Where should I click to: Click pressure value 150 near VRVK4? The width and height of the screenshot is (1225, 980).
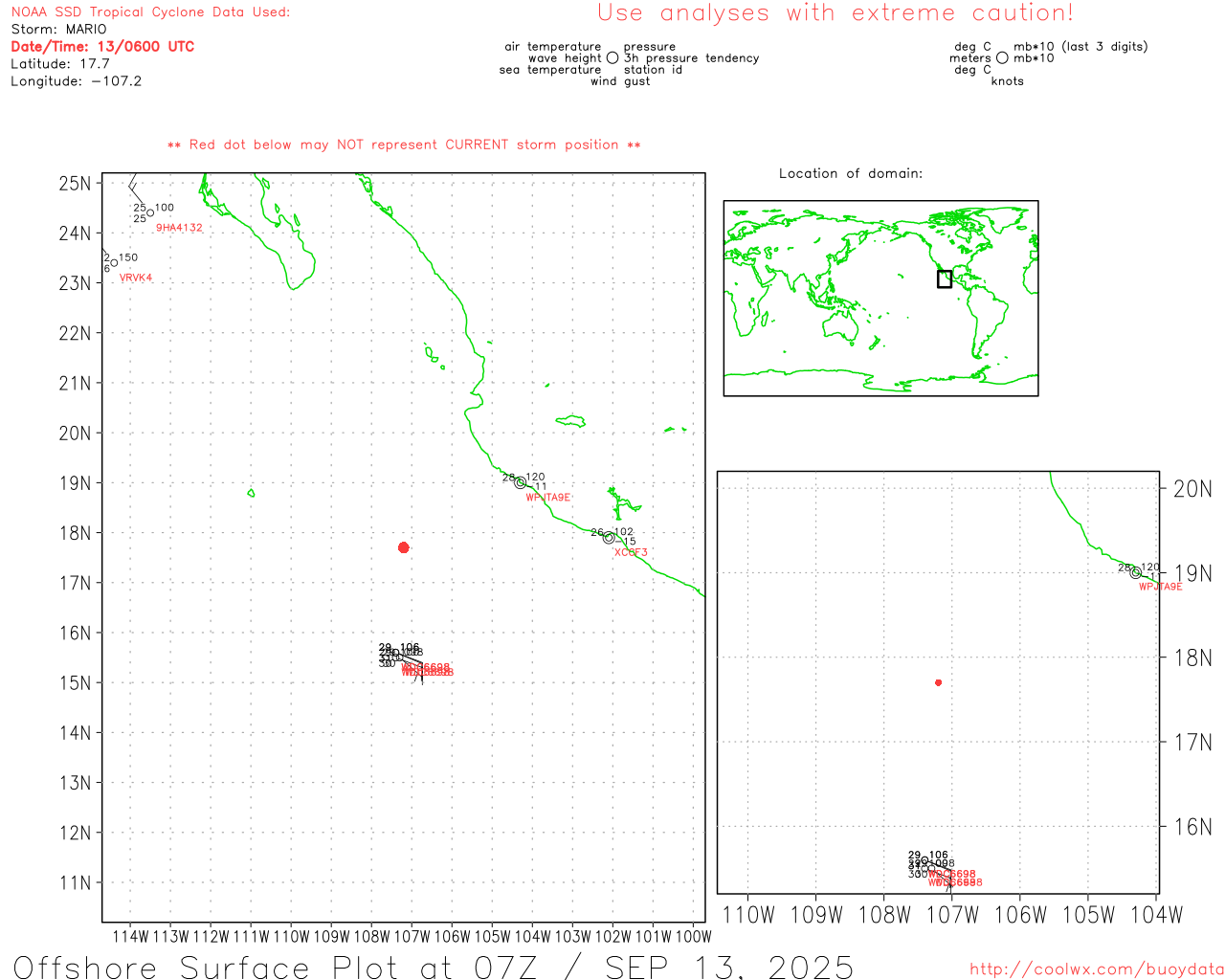click(x=128, y=257)
